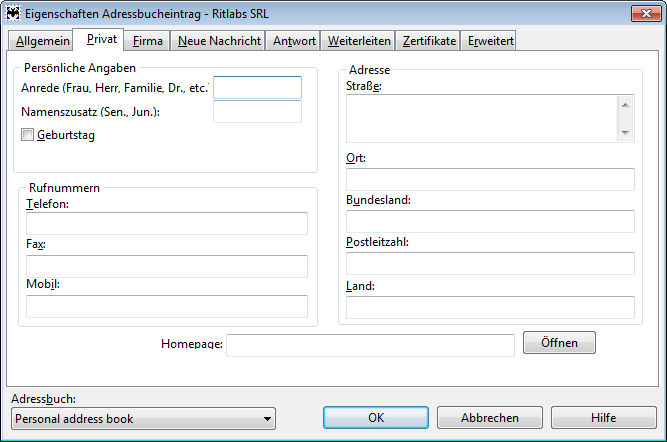The height and width of the screenshot is (442, 667).
Task: Click the Abbrechen button
Action: (x=490, y=418)
